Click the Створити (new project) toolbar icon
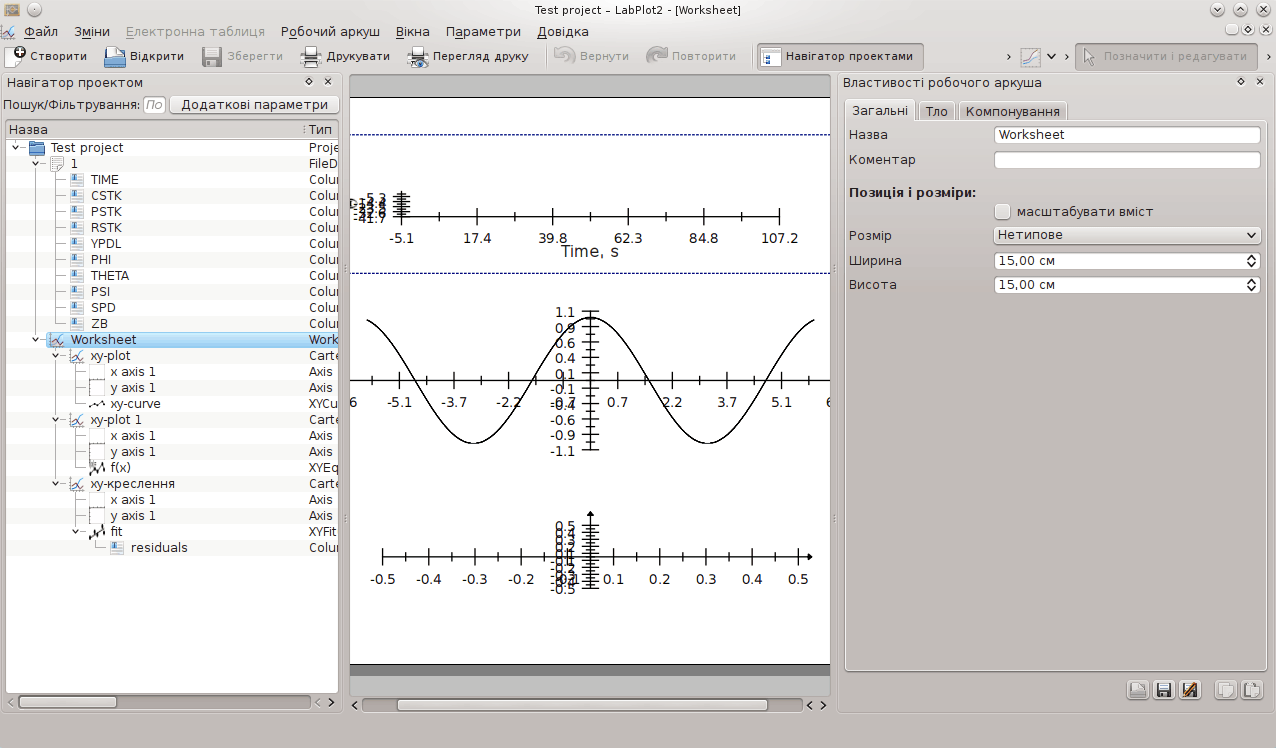The image size is (1276, 748). [x=15, y=56]
